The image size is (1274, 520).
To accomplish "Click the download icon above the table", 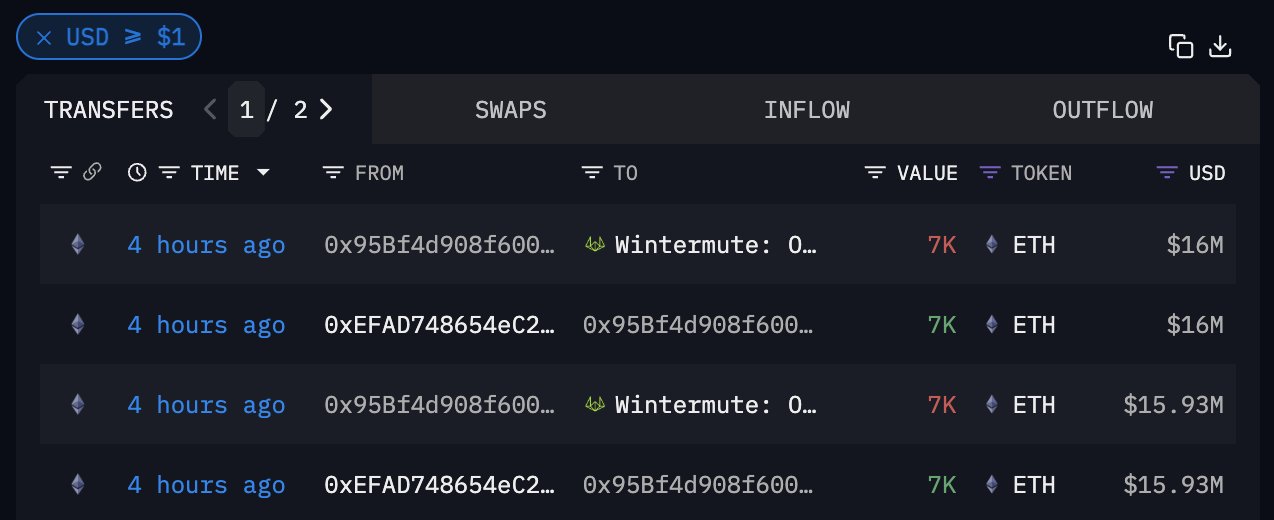I will click(x=1220, y=46).
